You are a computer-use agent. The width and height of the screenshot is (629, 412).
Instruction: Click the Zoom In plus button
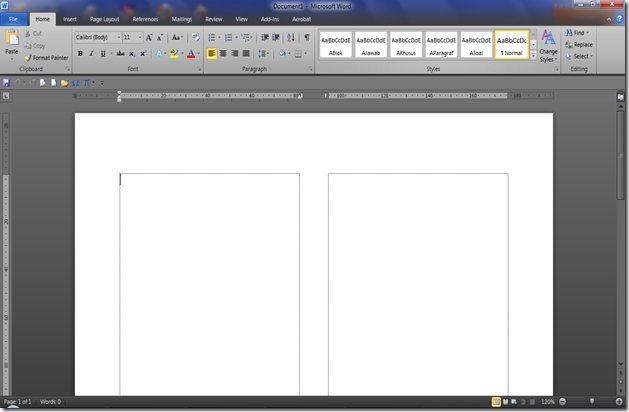tap(619, 401)
